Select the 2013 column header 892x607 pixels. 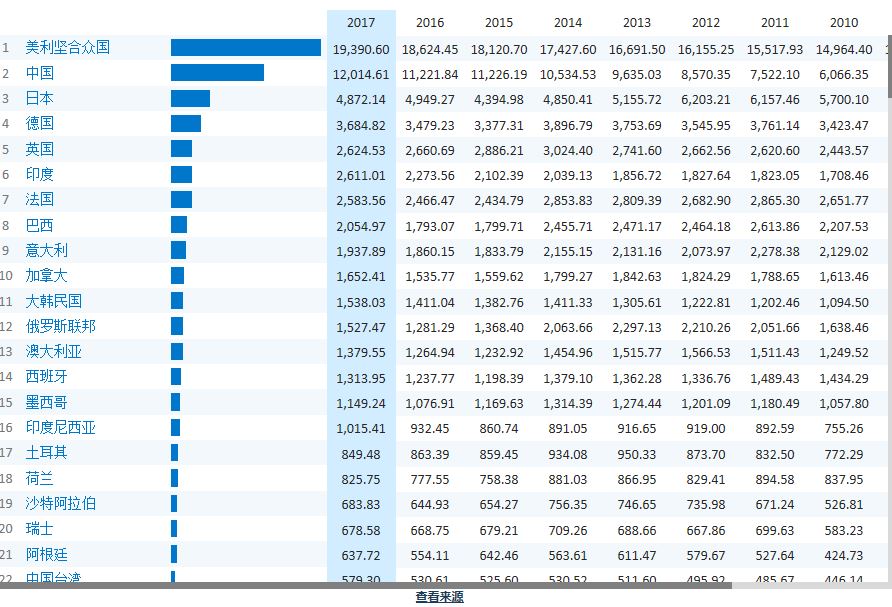coord(636,23)
